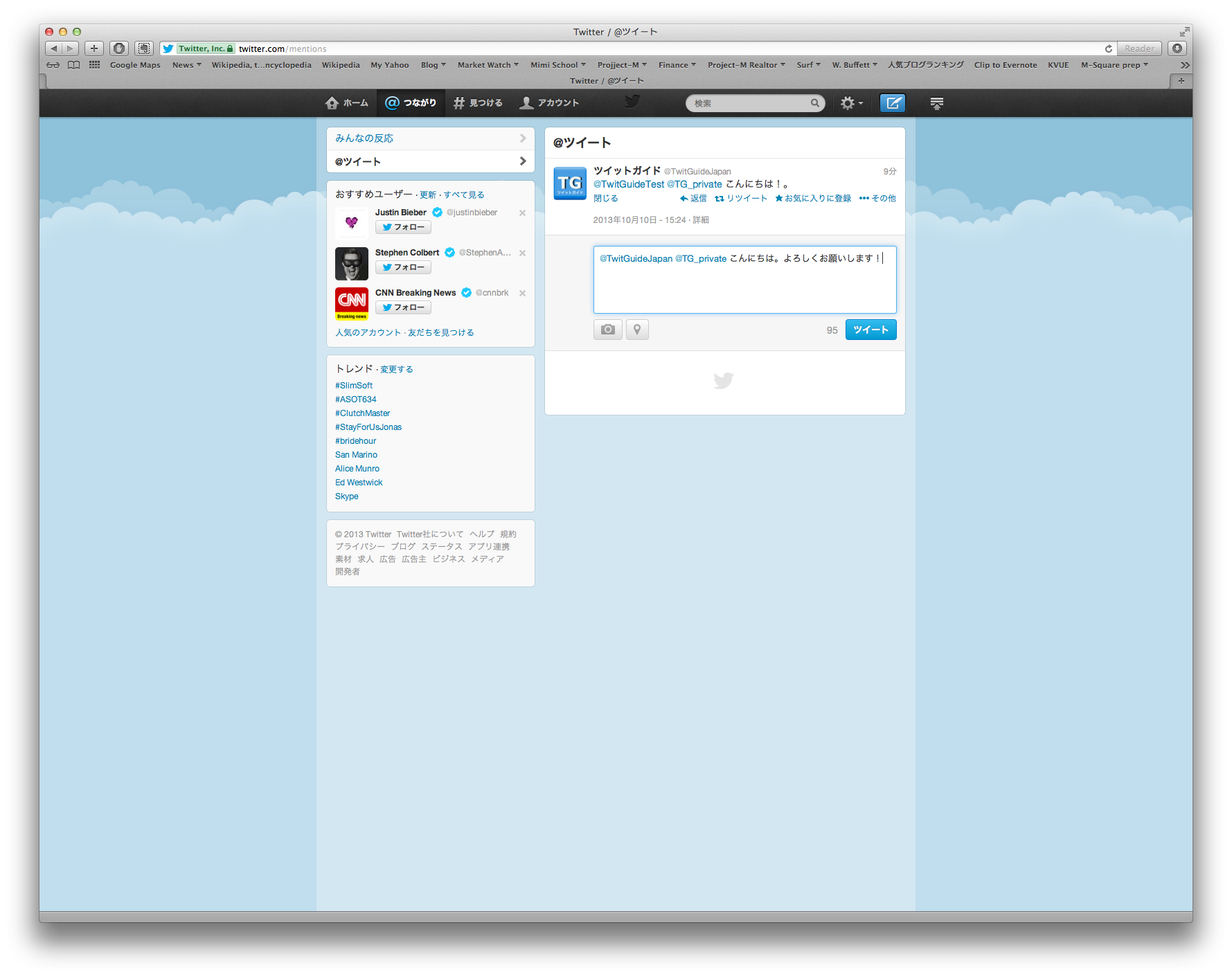Go back with Safari's back arrow
The height and width of the screenshot is (977, 1232).
pos(54,48)
